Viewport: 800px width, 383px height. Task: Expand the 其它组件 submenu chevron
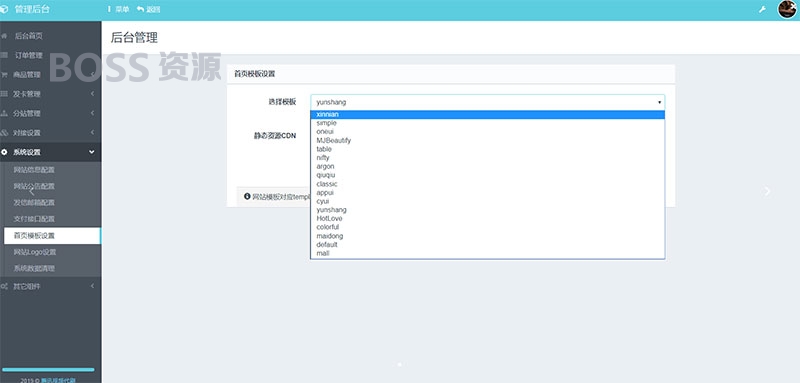[x=92, y=286]
